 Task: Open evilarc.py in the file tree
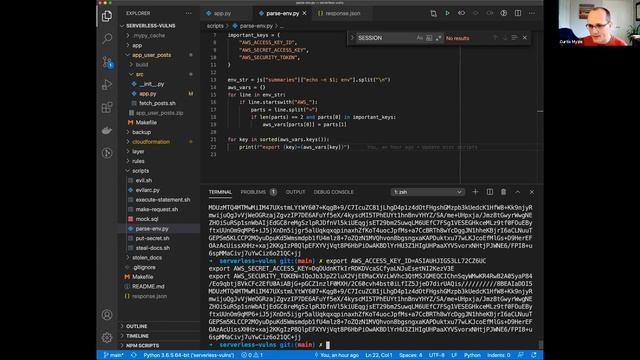[147, 190]
